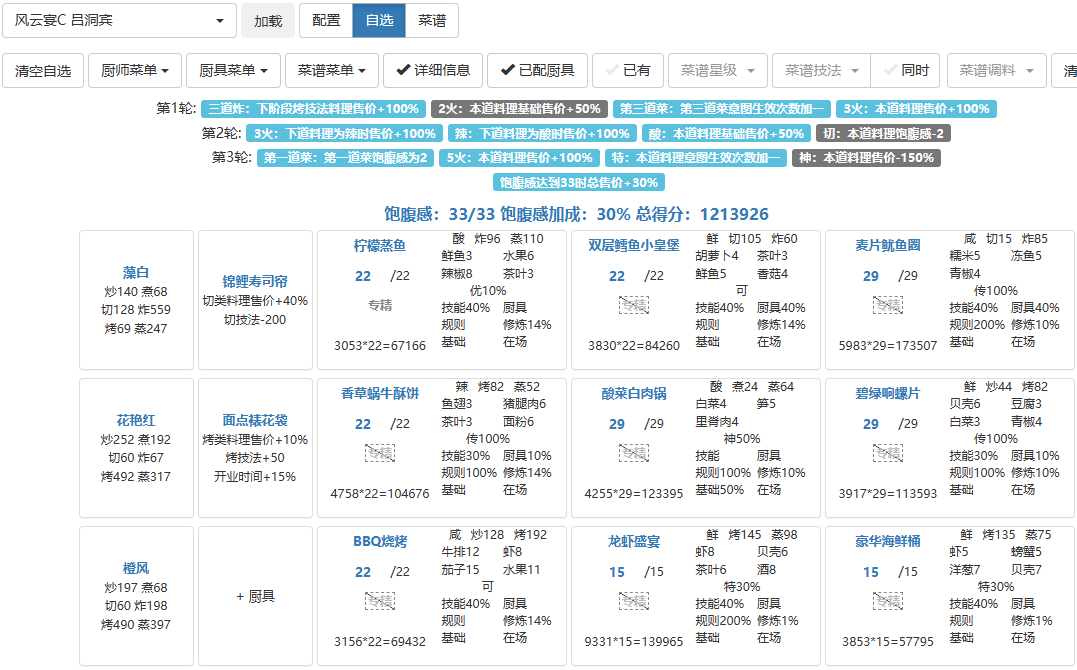Screen dimensions: 1077x670
Task: Expand the 菜谱菜单 dropdown
Action: [331, 71]
